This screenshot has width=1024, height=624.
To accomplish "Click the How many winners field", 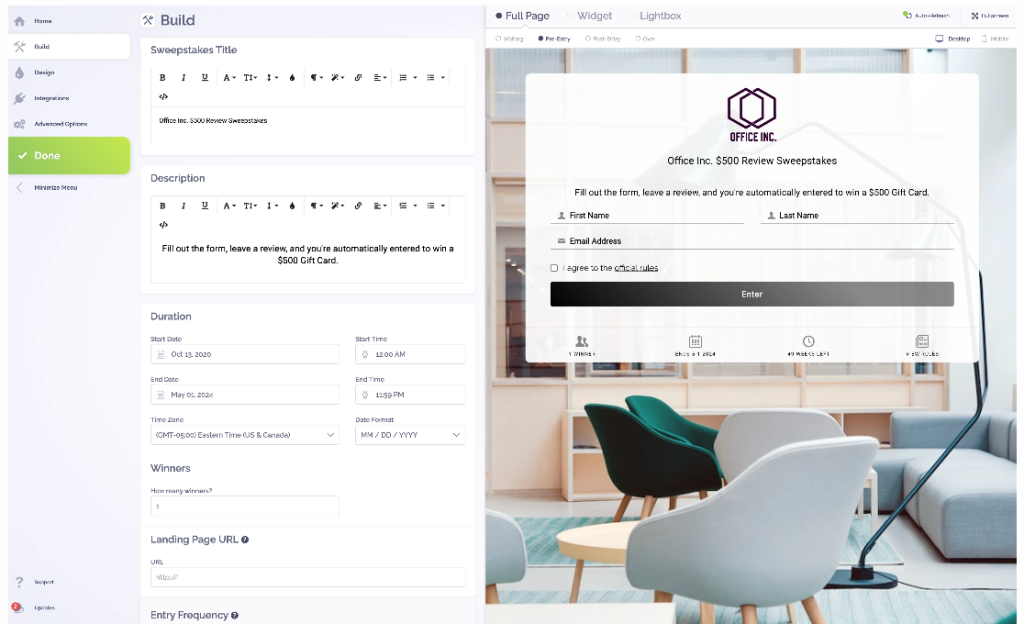I will click(x=245, y=506).
